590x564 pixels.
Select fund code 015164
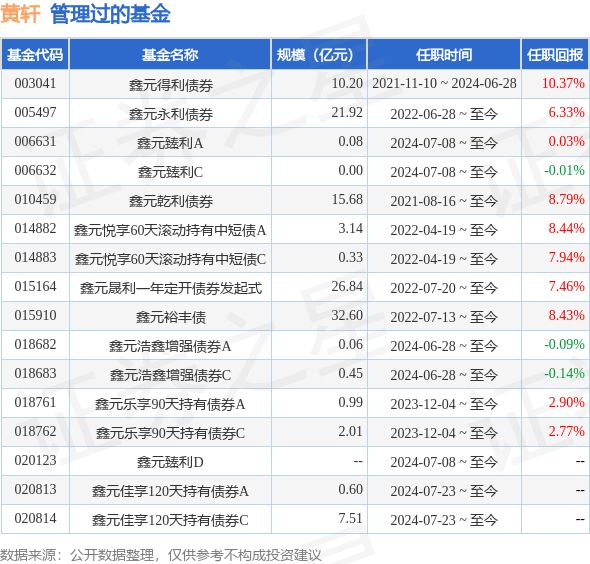tap(35, 286)
